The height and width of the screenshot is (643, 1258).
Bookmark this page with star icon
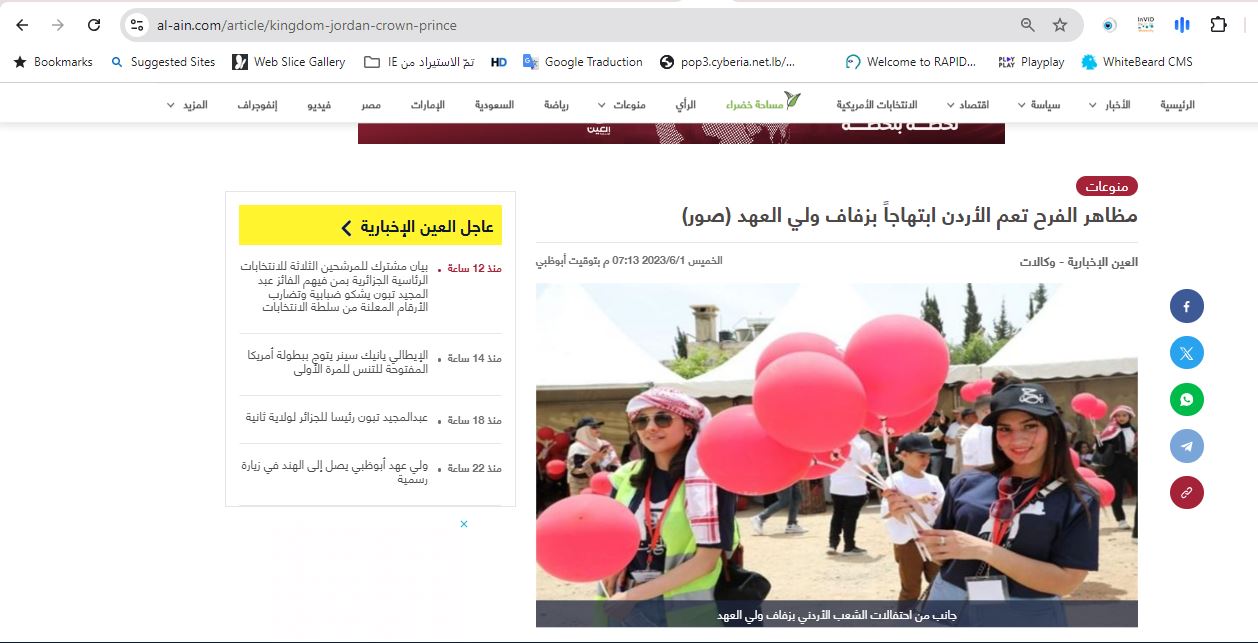(x=1060, y=25)
